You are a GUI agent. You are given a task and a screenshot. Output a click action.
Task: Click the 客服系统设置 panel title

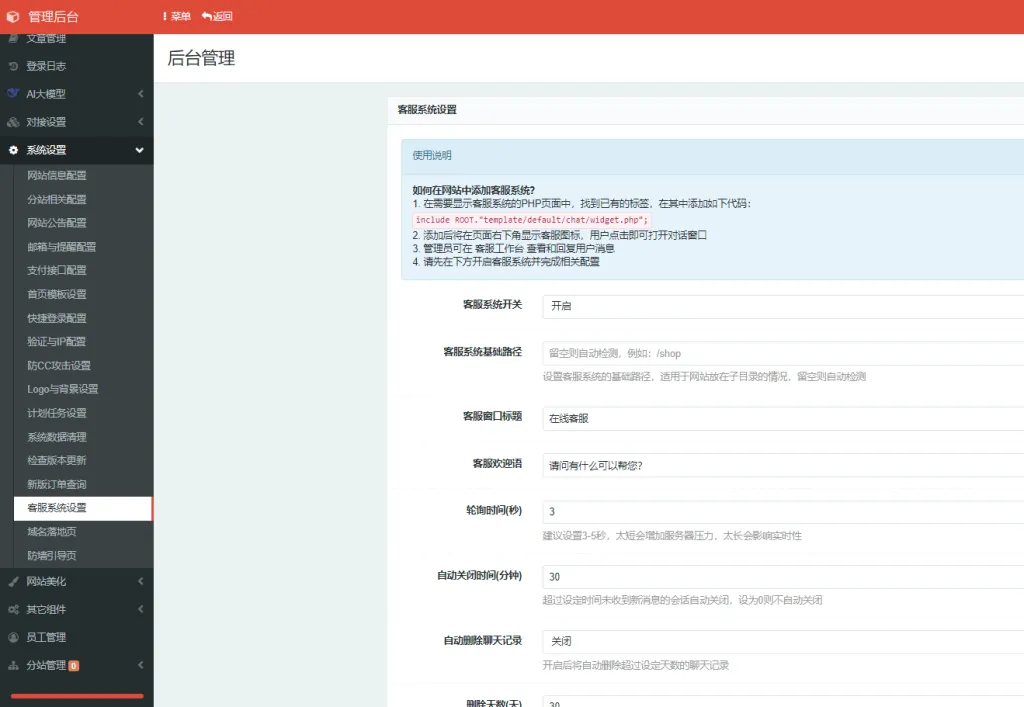(427, 110)
